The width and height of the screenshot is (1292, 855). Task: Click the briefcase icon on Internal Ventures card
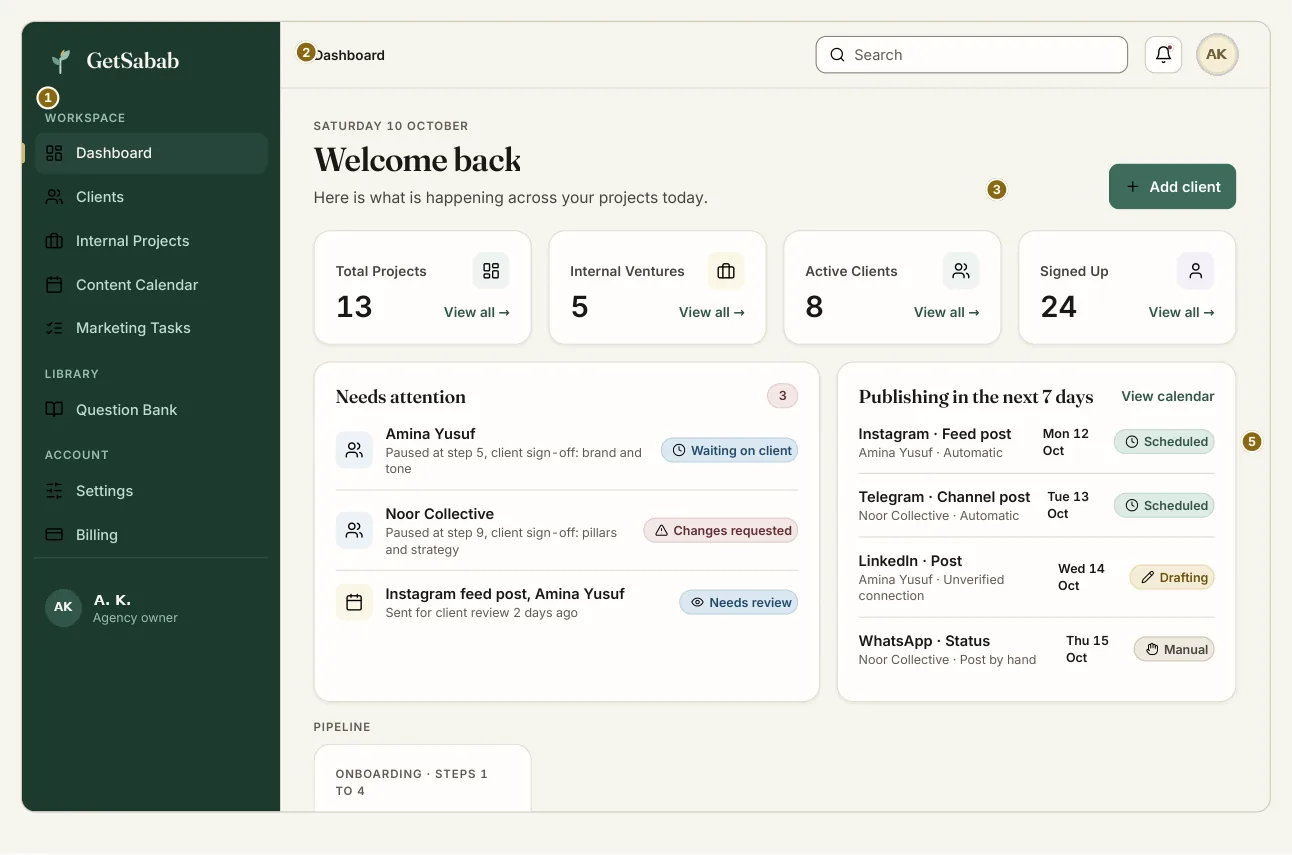pyautogui.click(x=726, y=271)
